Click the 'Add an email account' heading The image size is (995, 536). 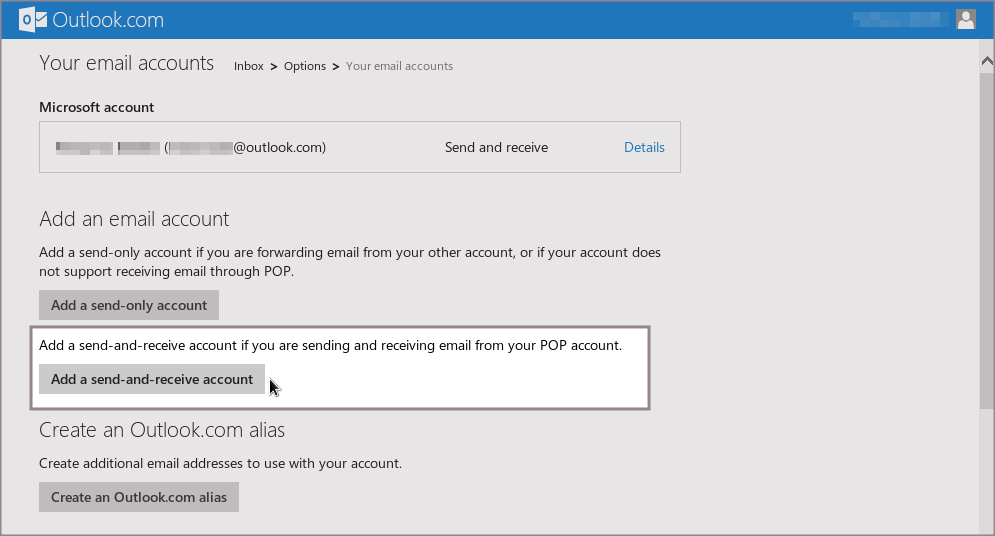coord(134,219)
